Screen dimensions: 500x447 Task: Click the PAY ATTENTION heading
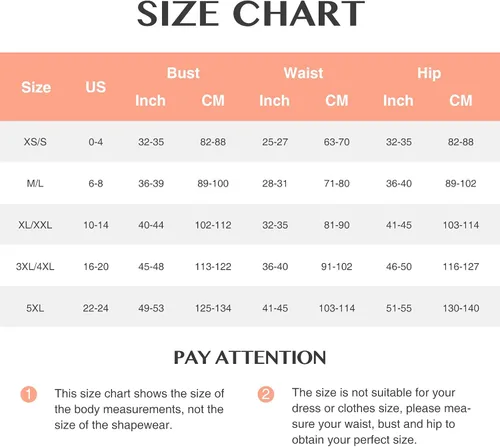click(x=250, y=358)
